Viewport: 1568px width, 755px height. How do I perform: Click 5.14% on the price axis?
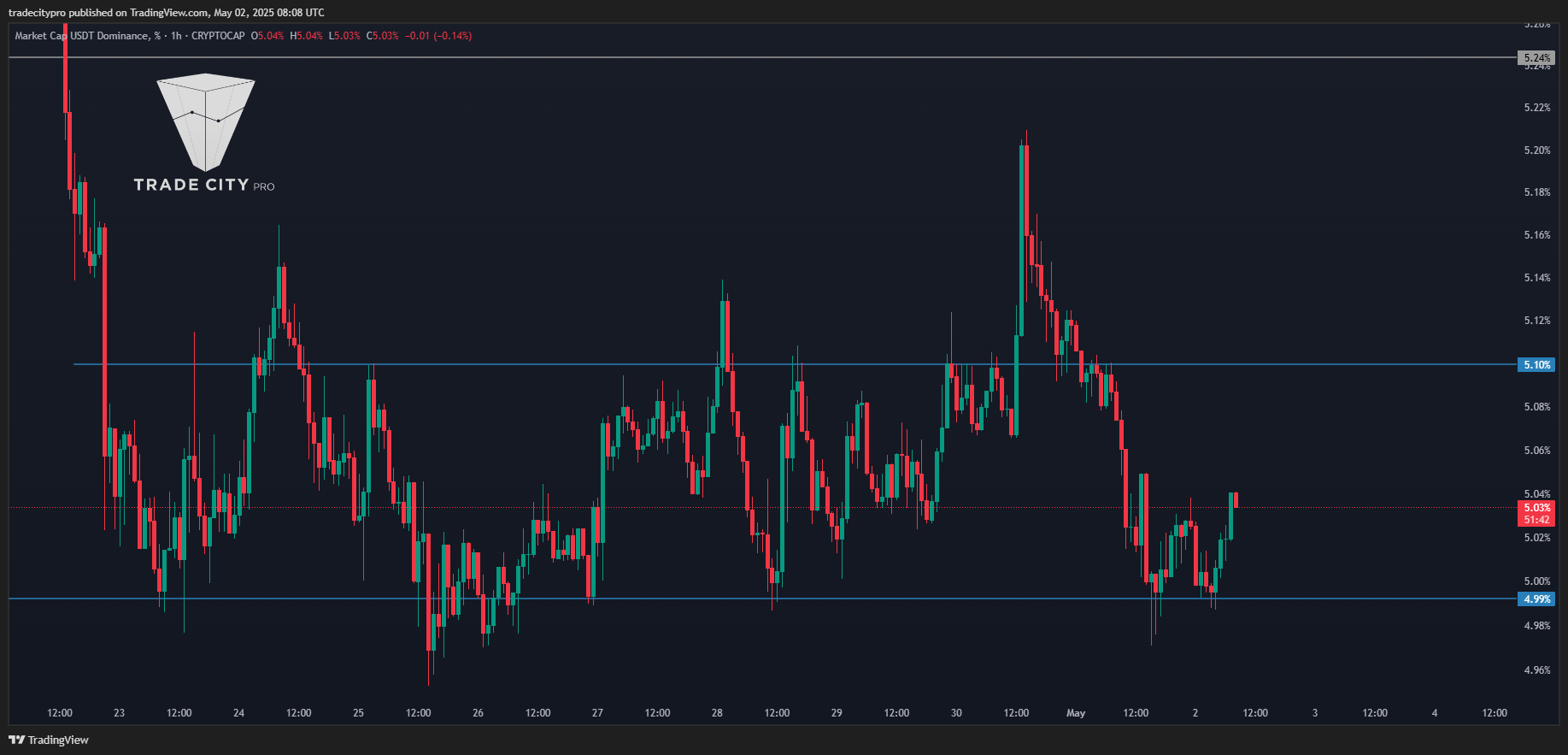click(1536, 278)
